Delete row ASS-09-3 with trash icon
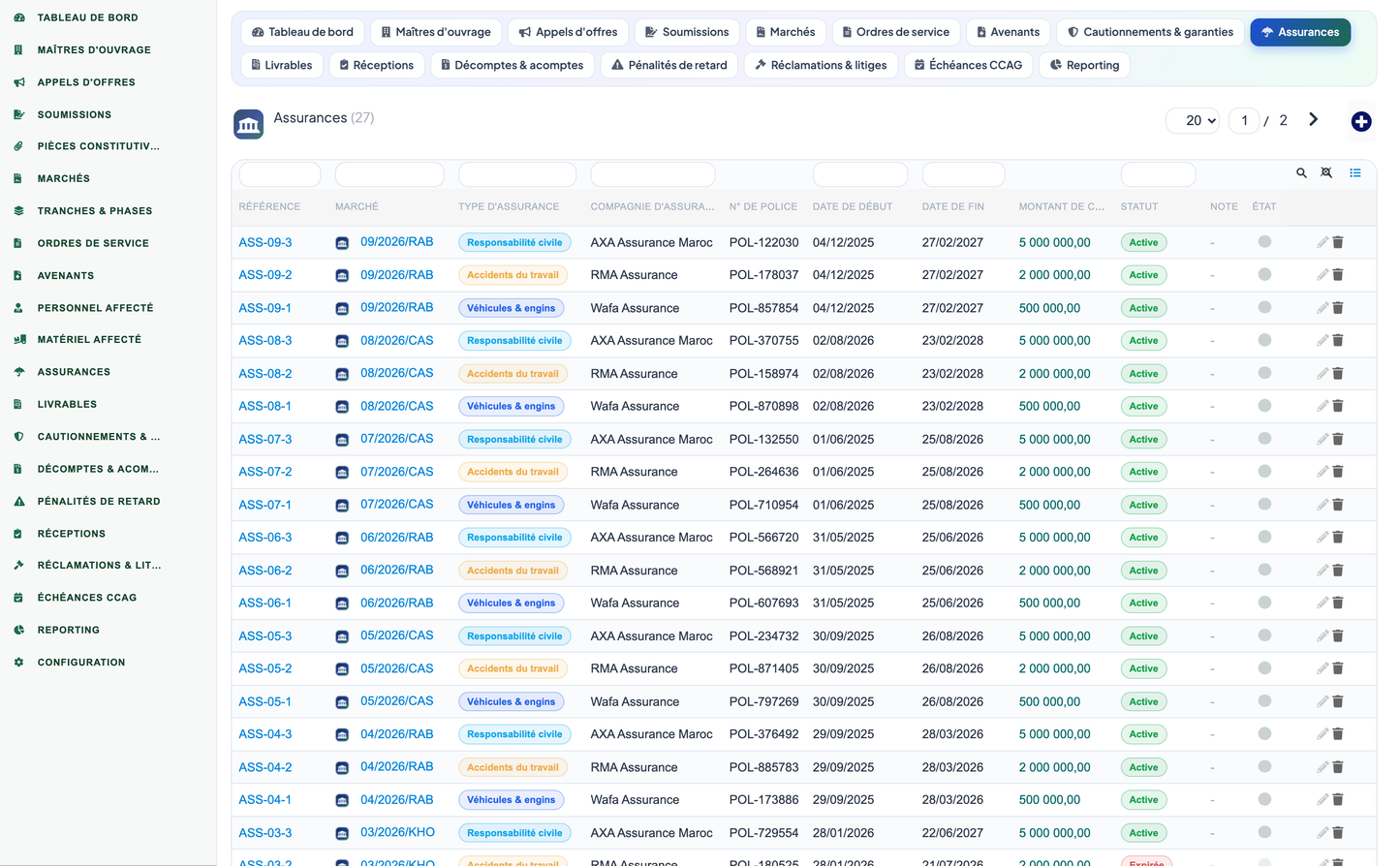 point(1338,242)
